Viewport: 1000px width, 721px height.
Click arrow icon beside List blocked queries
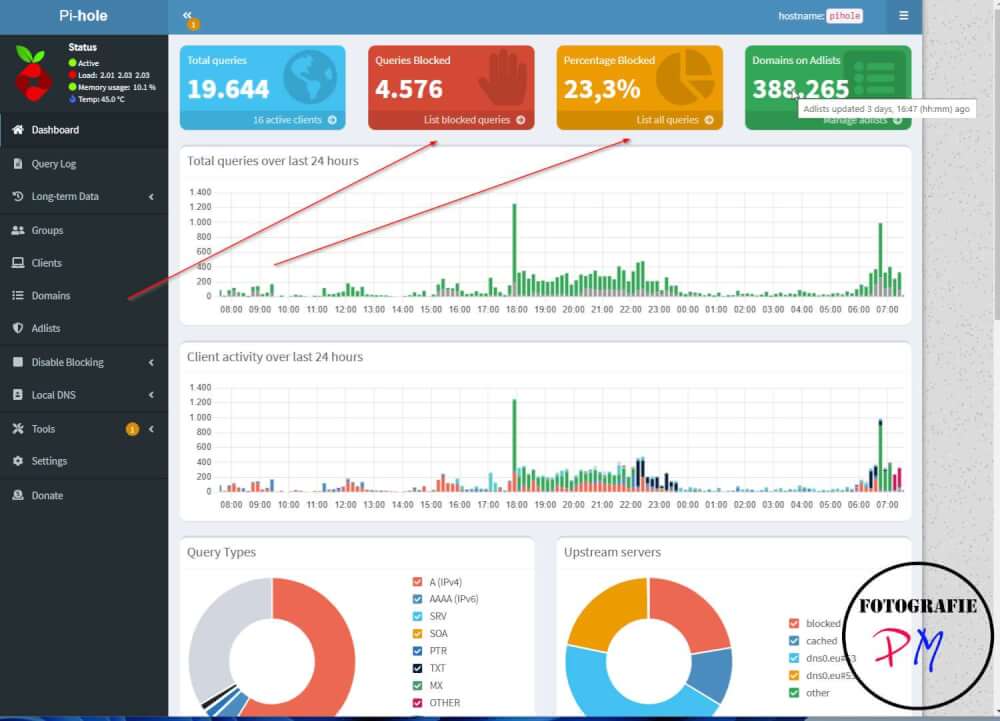tap(521, 120)
